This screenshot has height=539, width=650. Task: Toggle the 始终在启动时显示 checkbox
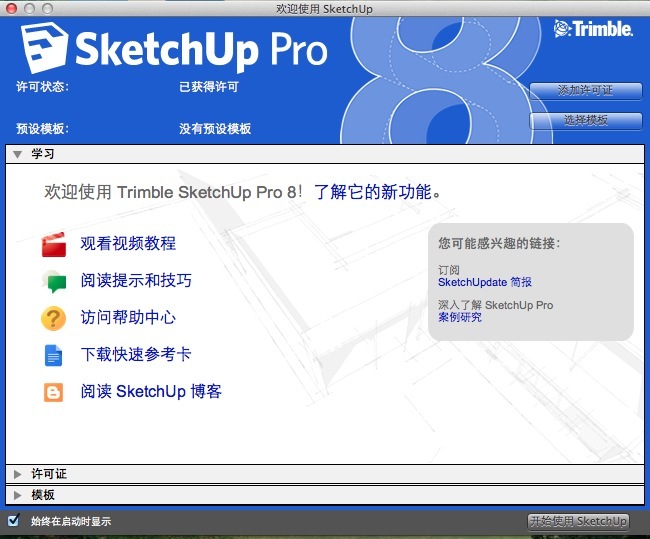coord(13,520)
